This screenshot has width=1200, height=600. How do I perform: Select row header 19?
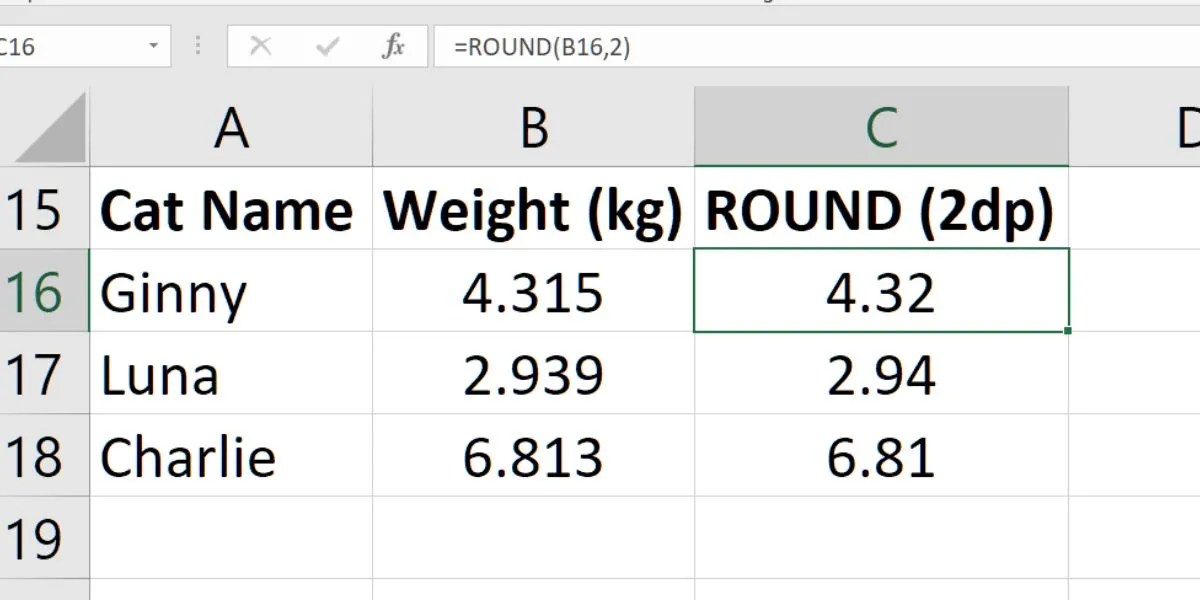pyautogui.click(x=45, y=537)
